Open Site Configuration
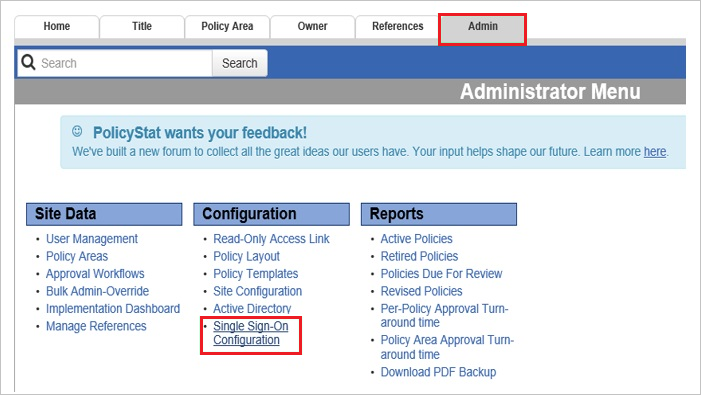The width and height of the screenshot is (701, 395). (x=258, y=291)
